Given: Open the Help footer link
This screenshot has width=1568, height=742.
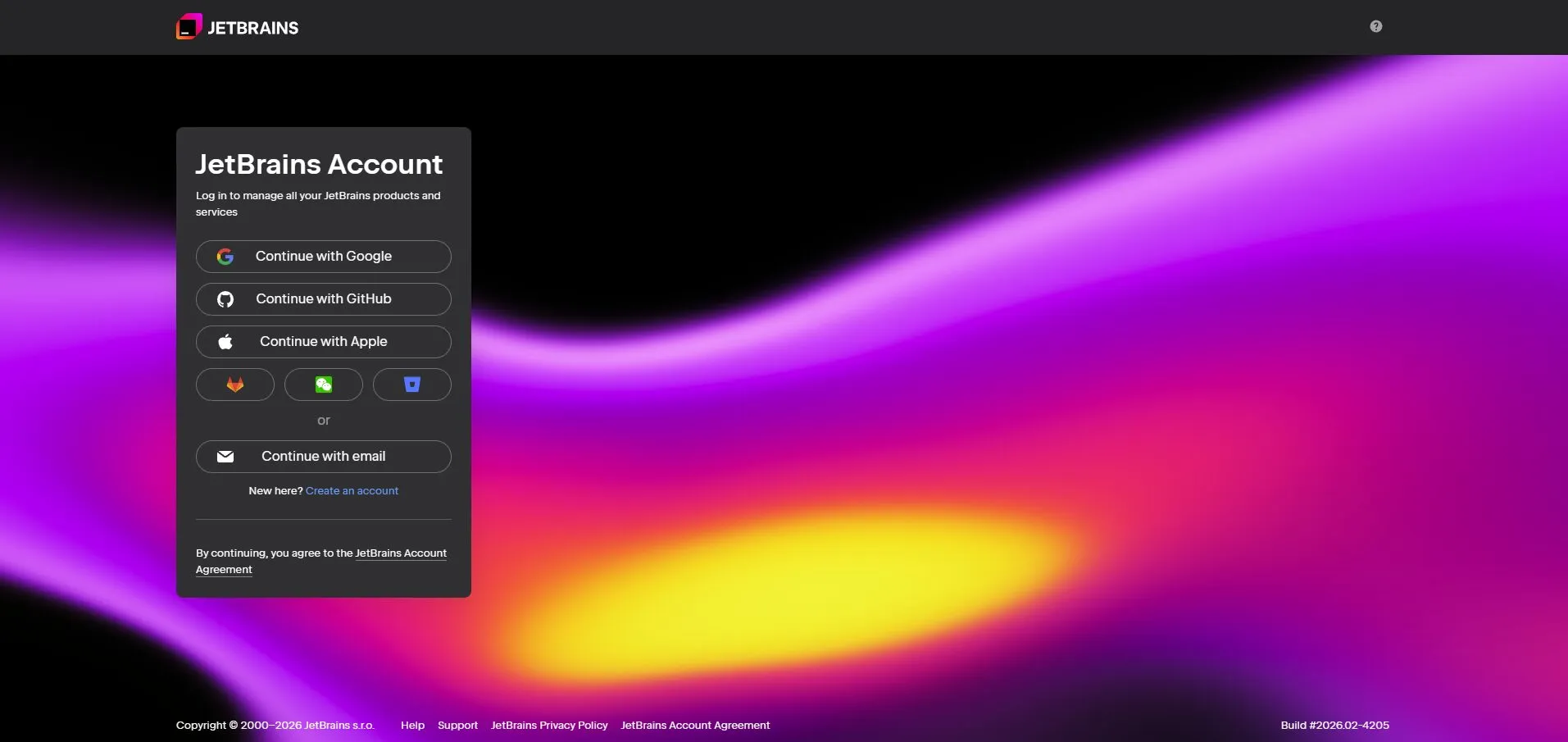Looking at the screenshot, I should (413, 726).
